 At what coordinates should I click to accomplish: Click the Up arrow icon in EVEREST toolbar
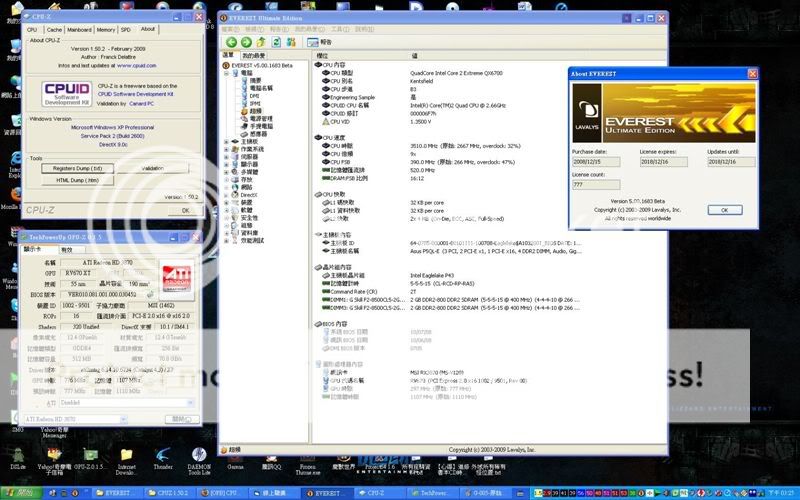[x=262, y=42]
